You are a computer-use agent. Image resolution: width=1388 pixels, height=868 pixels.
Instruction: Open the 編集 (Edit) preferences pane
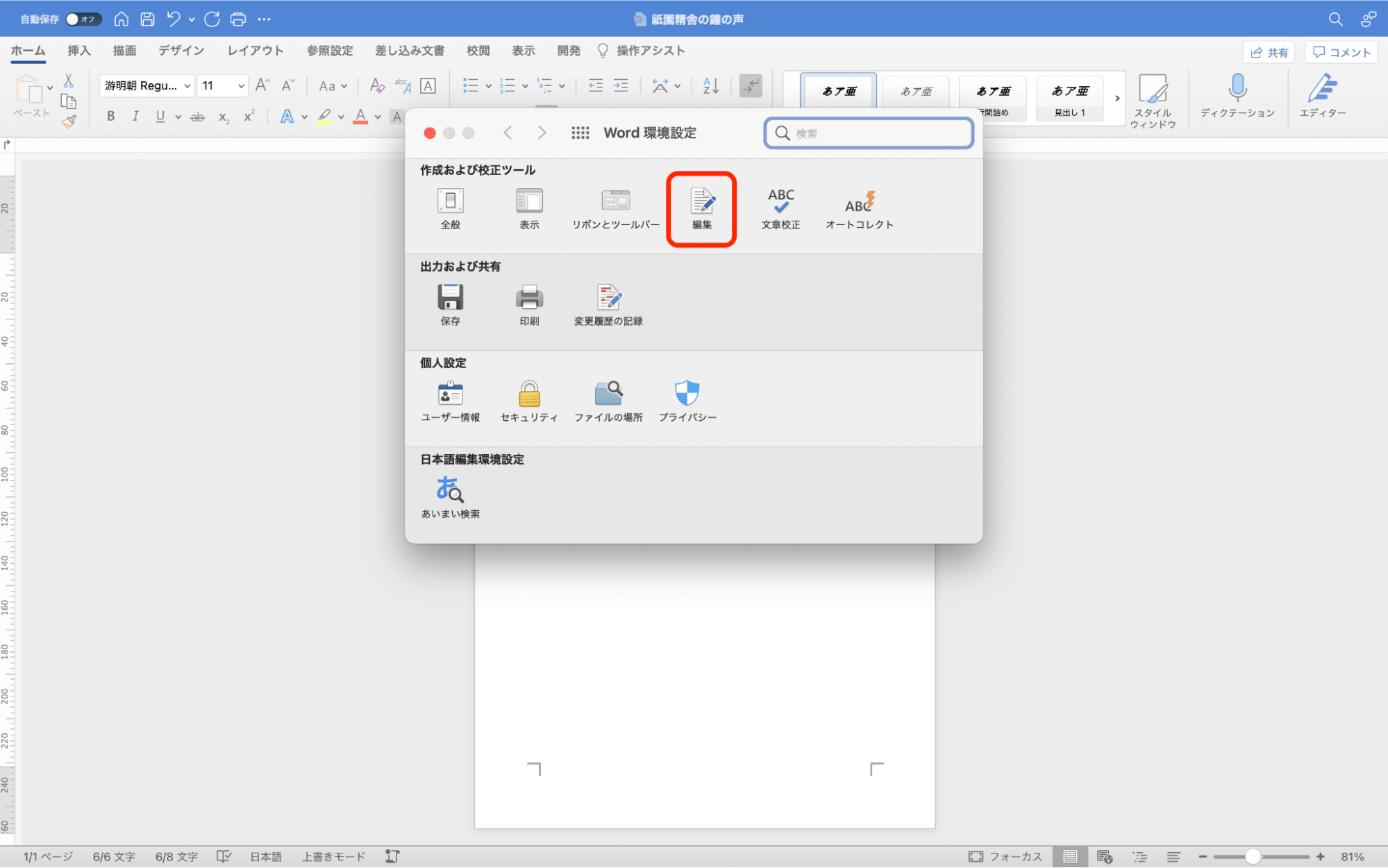tap(702, 208)
